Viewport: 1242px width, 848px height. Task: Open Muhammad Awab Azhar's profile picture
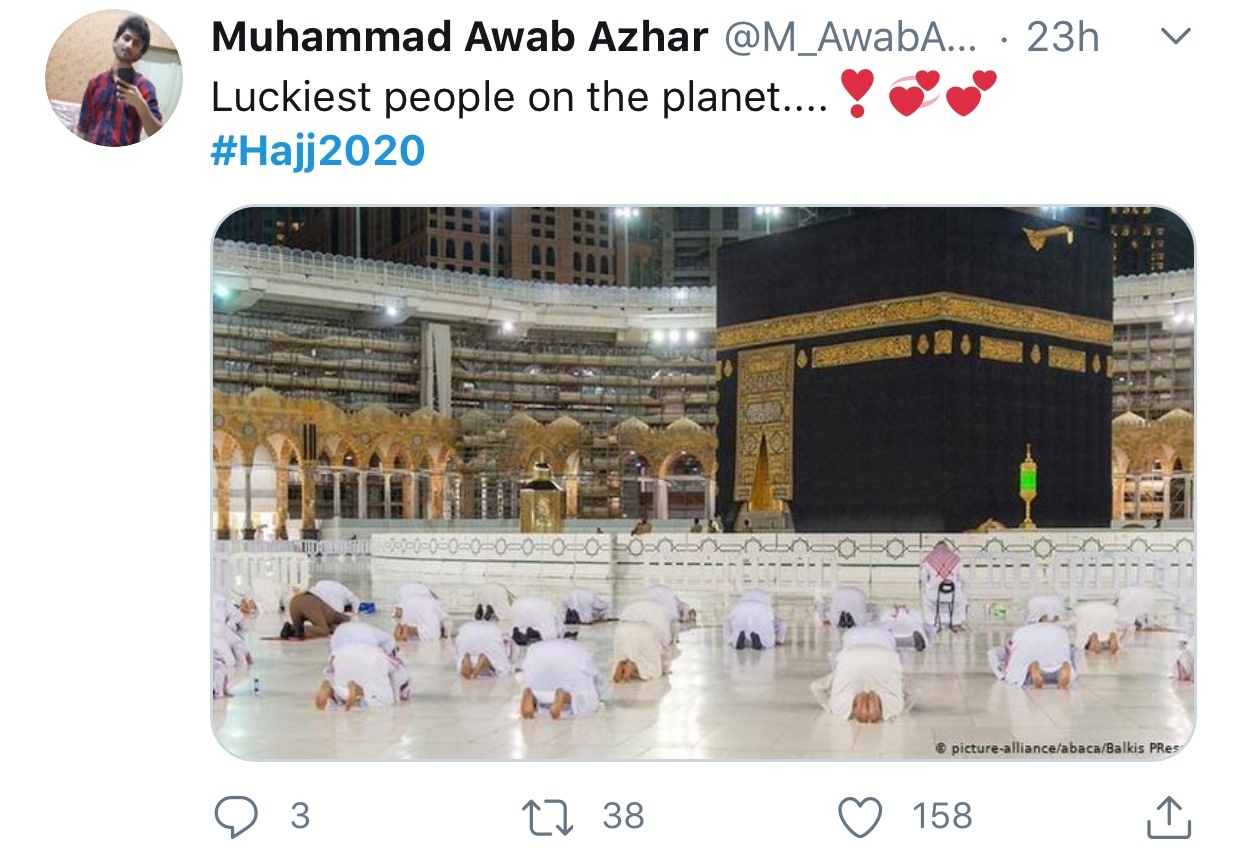[114, 78]
